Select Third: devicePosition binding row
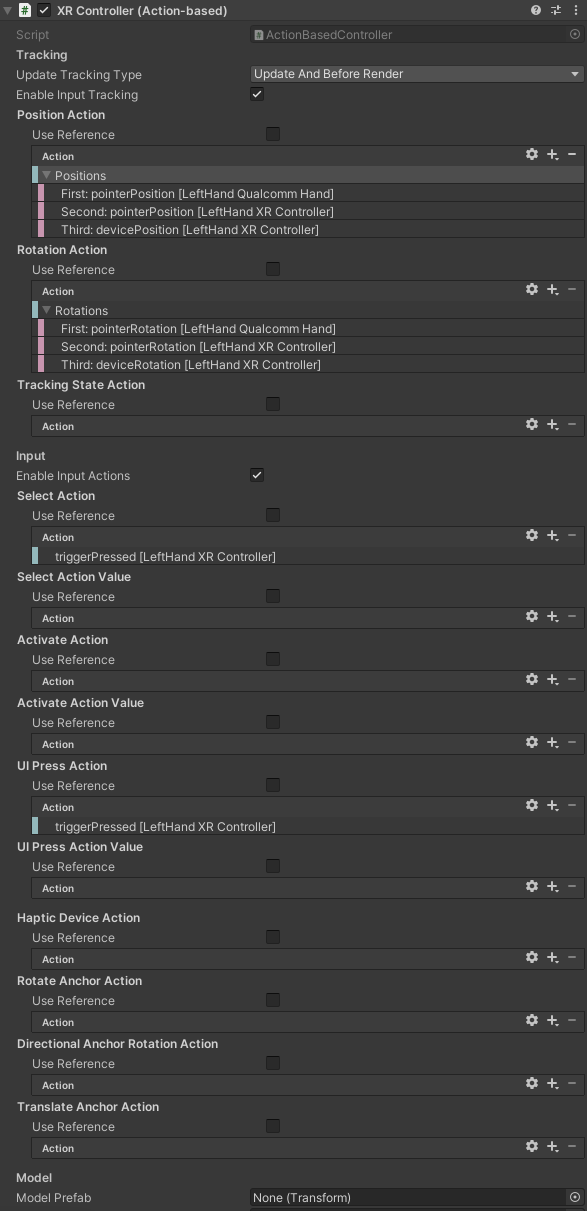 pos(308,230)
